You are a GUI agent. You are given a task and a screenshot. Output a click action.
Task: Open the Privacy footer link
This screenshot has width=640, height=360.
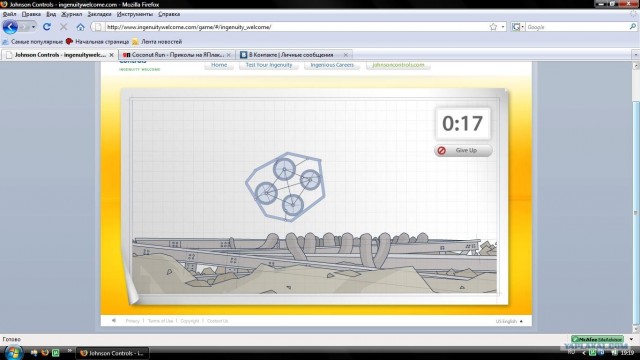tap(132, 321)
